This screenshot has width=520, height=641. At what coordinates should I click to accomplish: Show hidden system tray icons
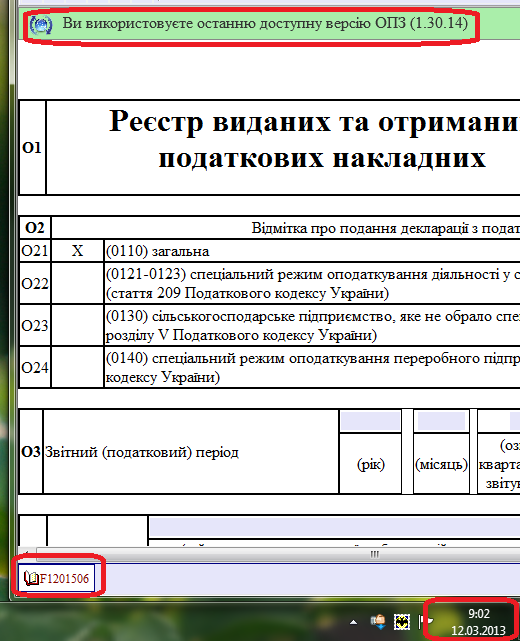pyautogui.click(x=354, y=623)
